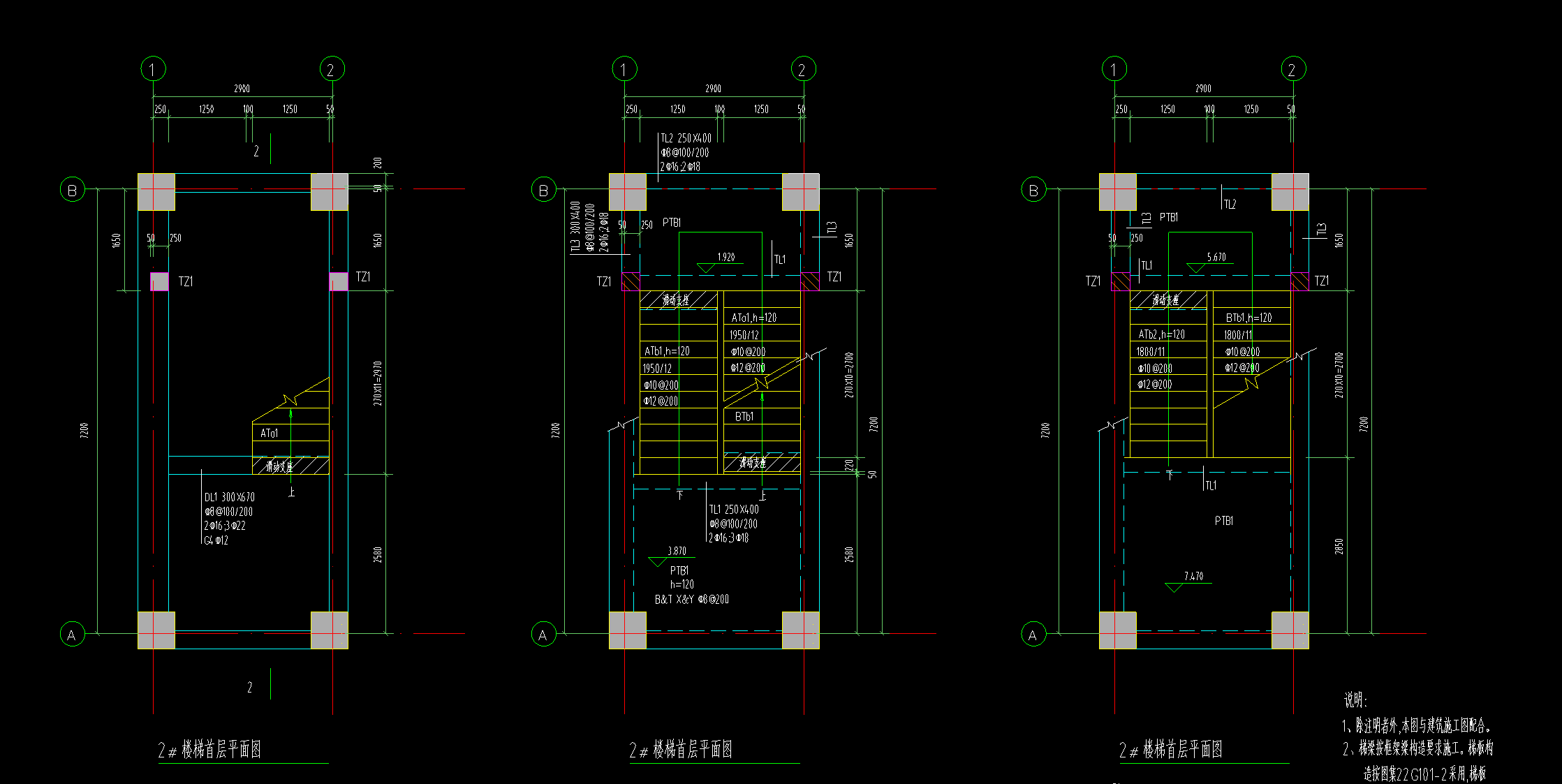Image resolution: width=1562 pixels, height=784 pixels.
Task: Click grid bubble 'B' of left plan
Action: tap(73, 189)
